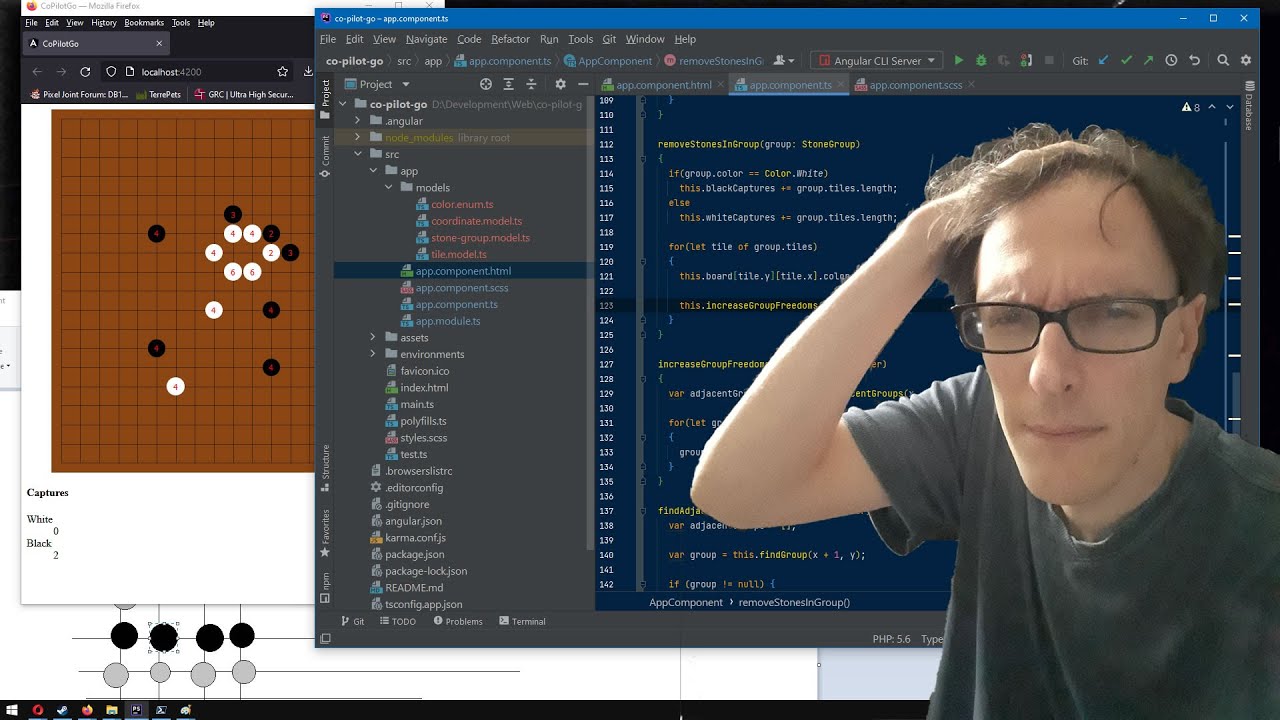Switch to app.component.scss editor tab
The width and height of the screenshot is (1280, 720).
[916, 85]
